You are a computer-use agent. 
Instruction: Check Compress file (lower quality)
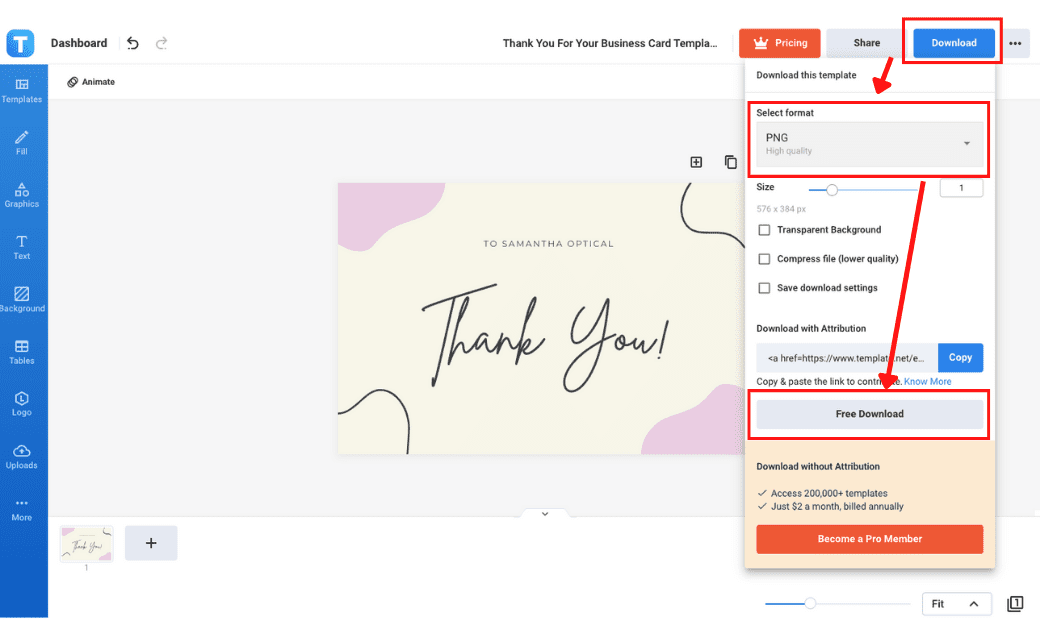pyautogui.click(x=765, y=259)
